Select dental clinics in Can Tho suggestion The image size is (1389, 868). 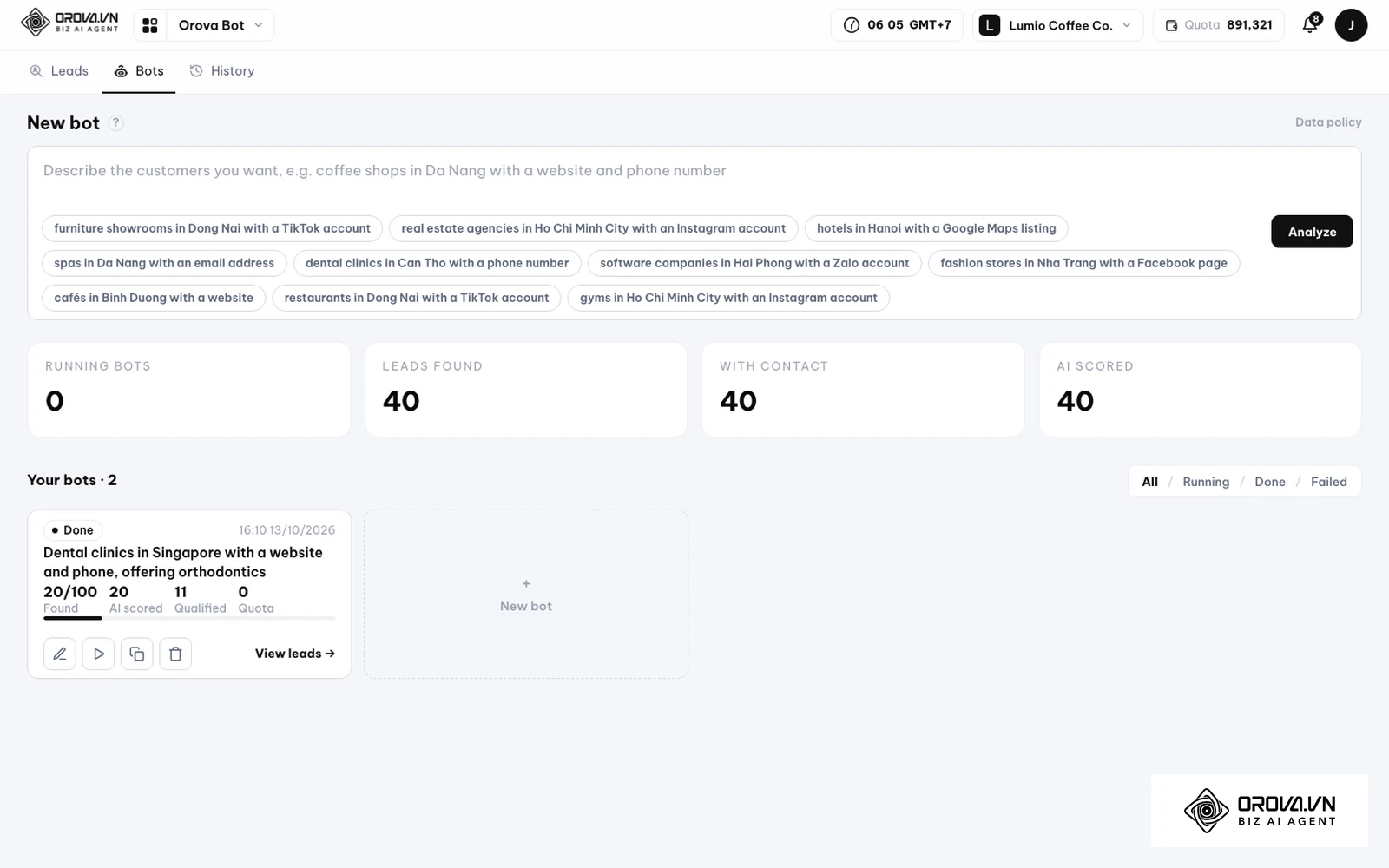(x=437, y=263)
